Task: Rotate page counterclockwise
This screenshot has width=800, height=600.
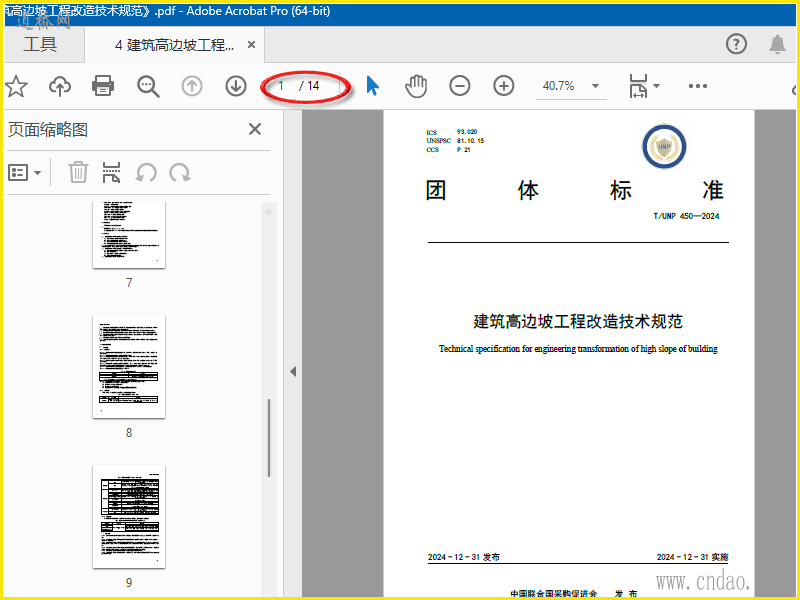Action: pyautogui.click(x=146, y=172)
